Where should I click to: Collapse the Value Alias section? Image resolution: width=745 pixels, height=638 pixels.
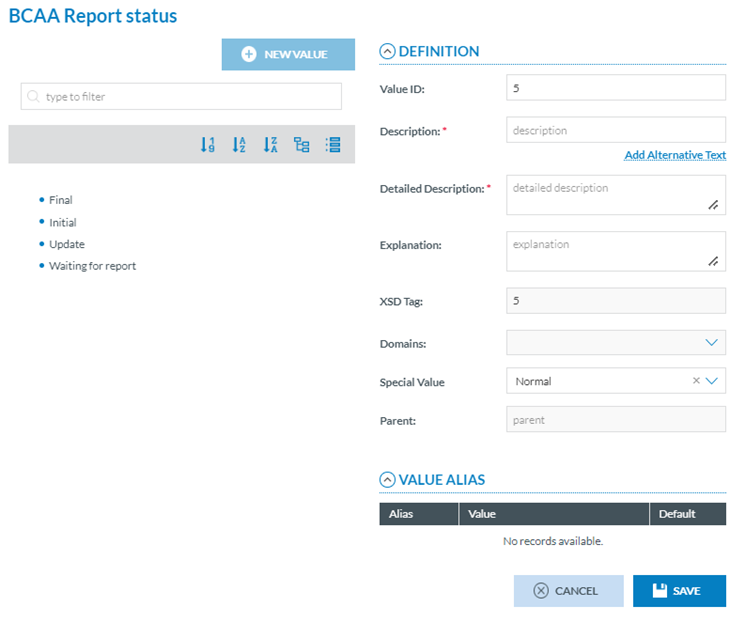(x=387, y=480)
